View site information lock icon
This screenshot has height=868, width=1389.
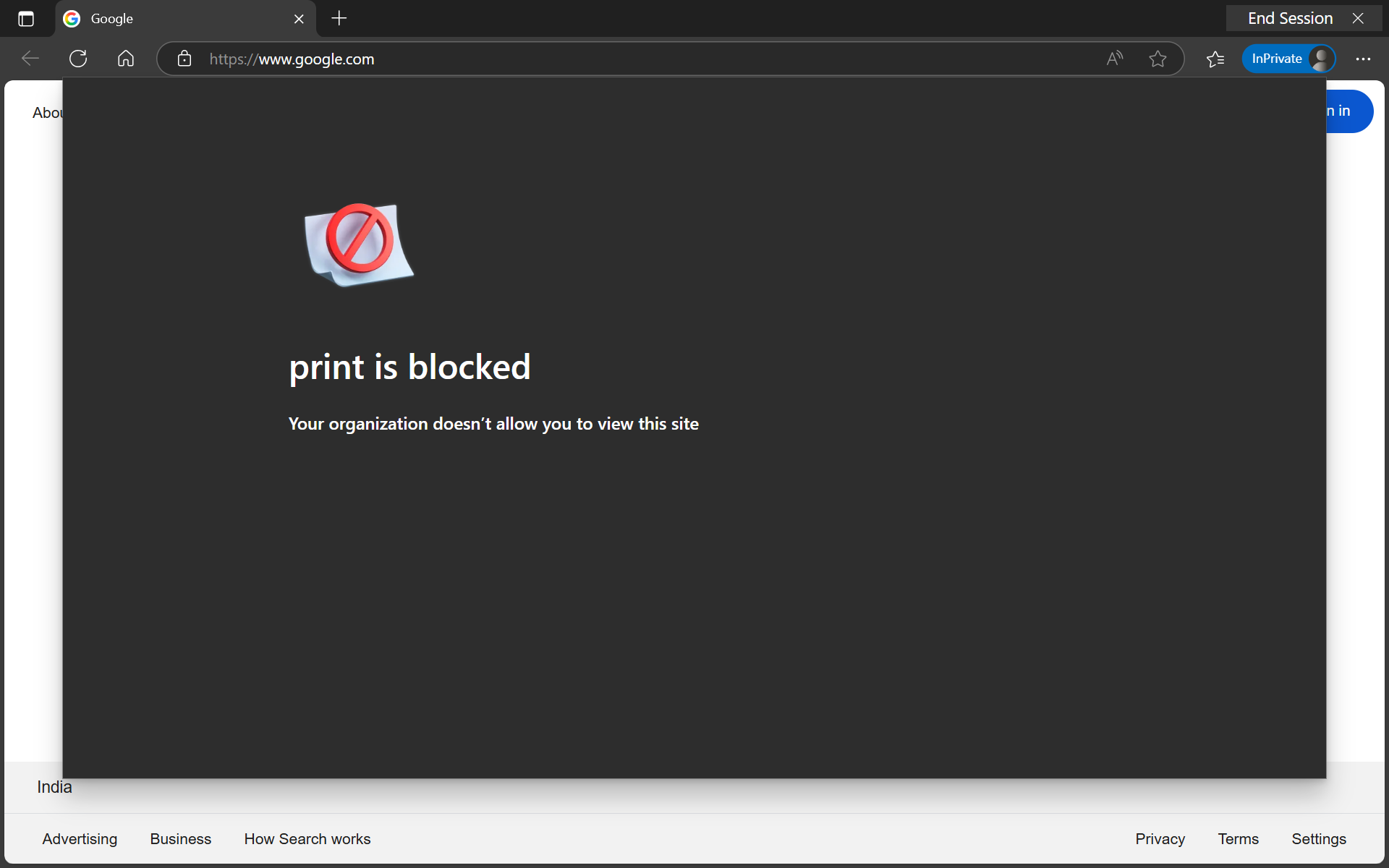[x=184, y=59]
